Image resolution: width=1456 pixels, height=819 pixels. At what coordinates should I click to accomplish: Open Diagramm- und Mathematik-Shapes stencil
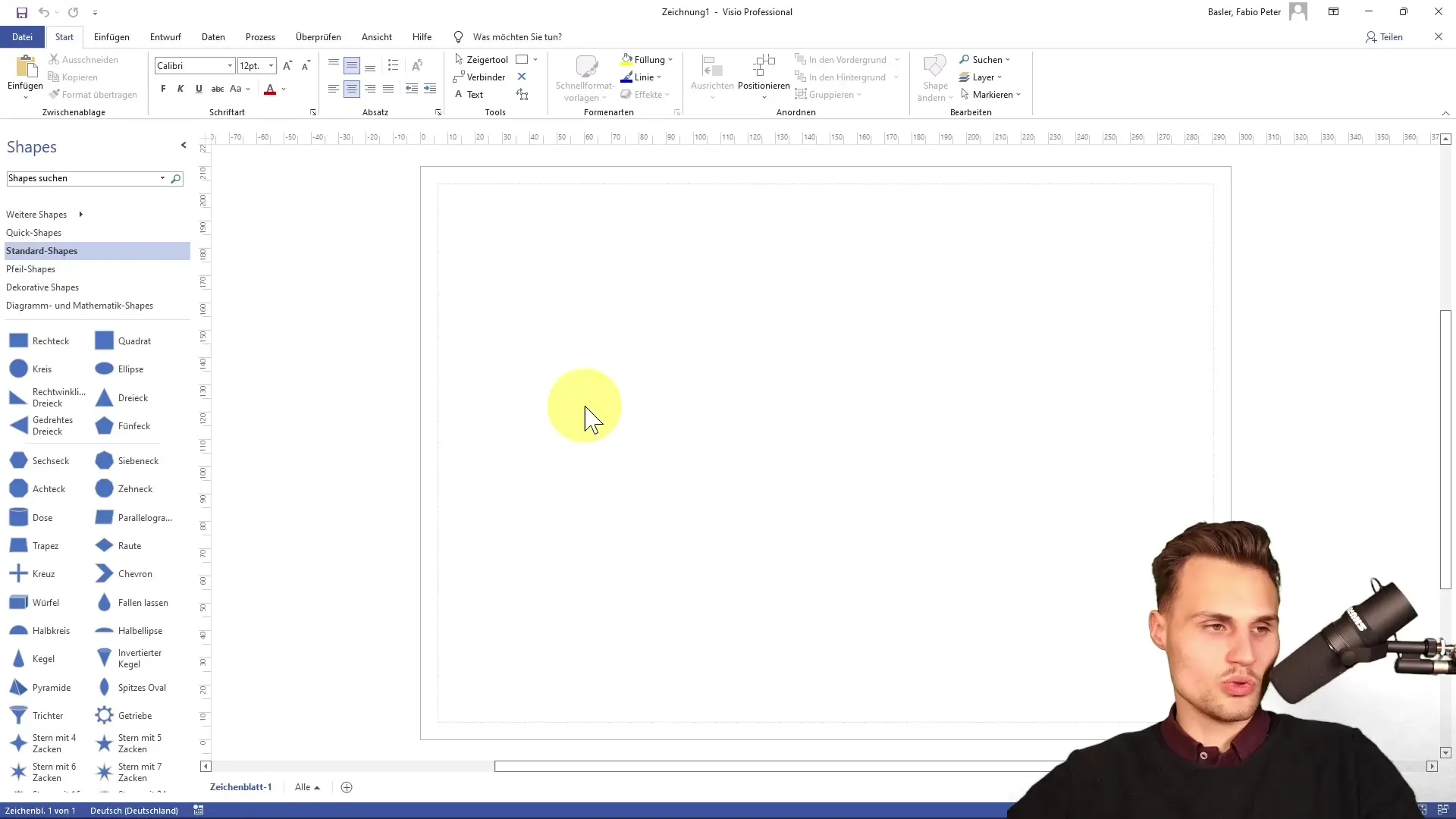click(97, 306)
